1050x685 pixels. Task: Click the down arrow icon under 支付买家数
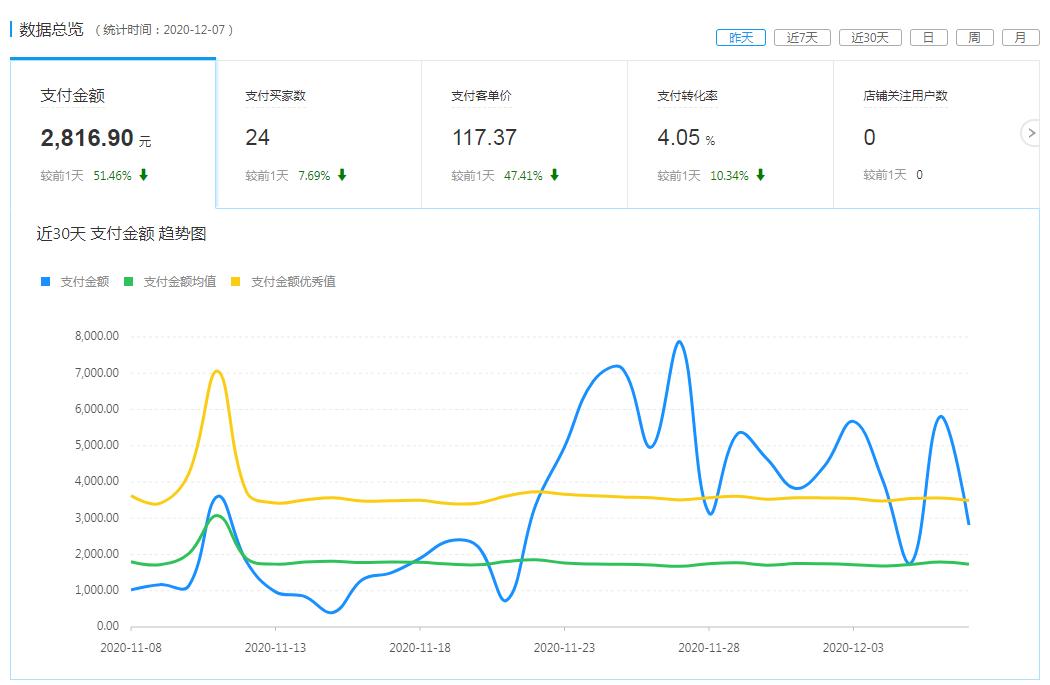click(342, 175)
